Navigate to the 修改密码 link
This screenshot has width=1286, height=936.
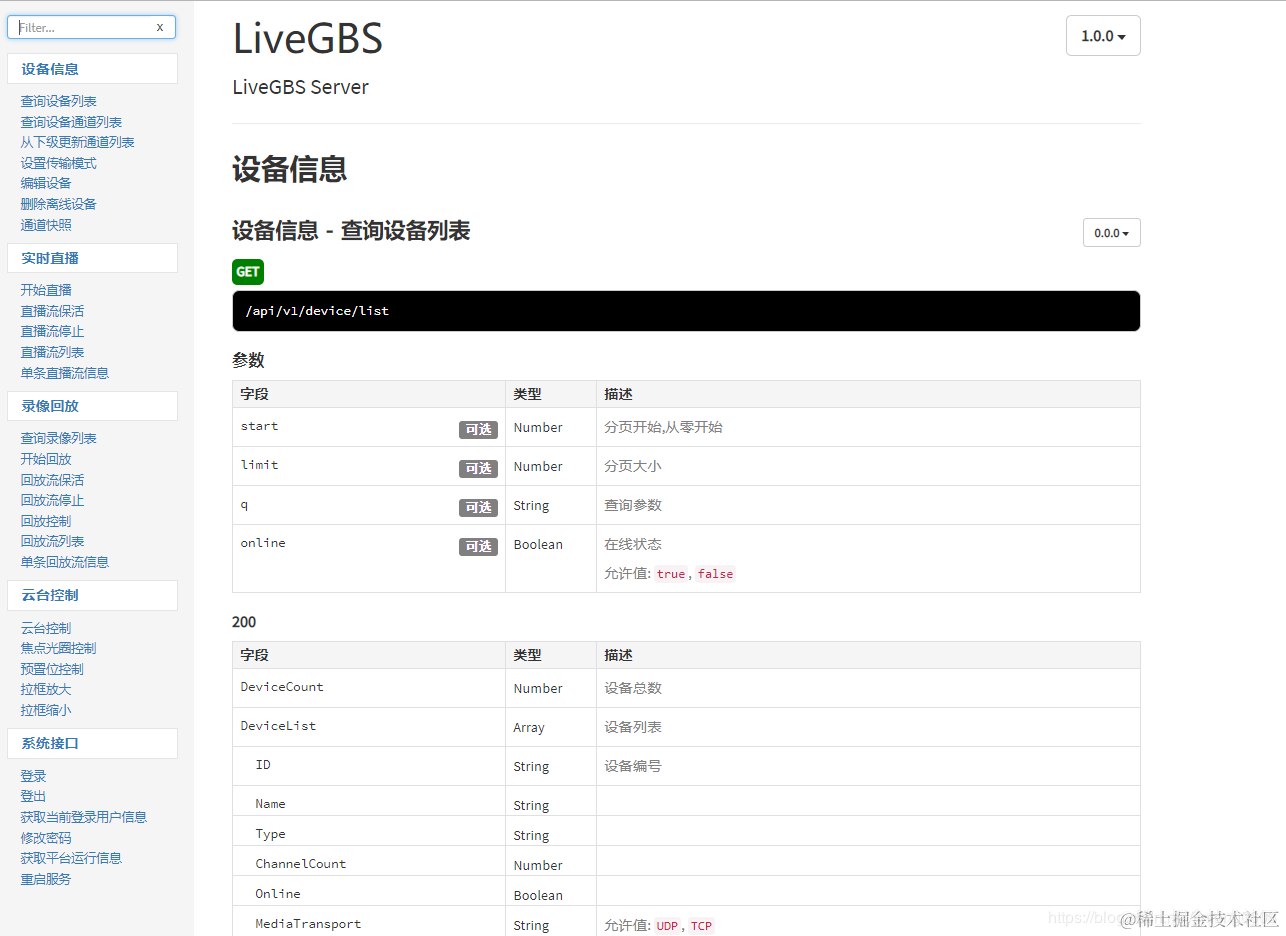(x=46, y=838)
